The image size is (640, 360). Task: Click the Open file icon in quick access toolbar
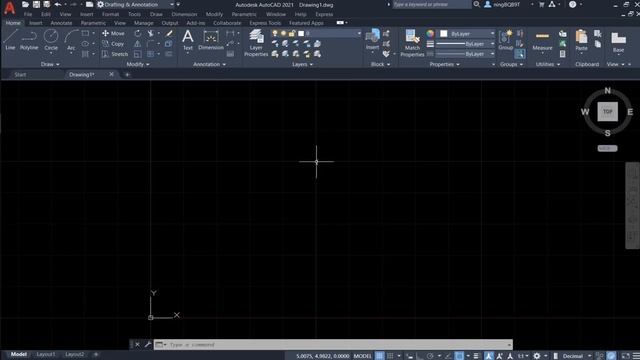25,4
